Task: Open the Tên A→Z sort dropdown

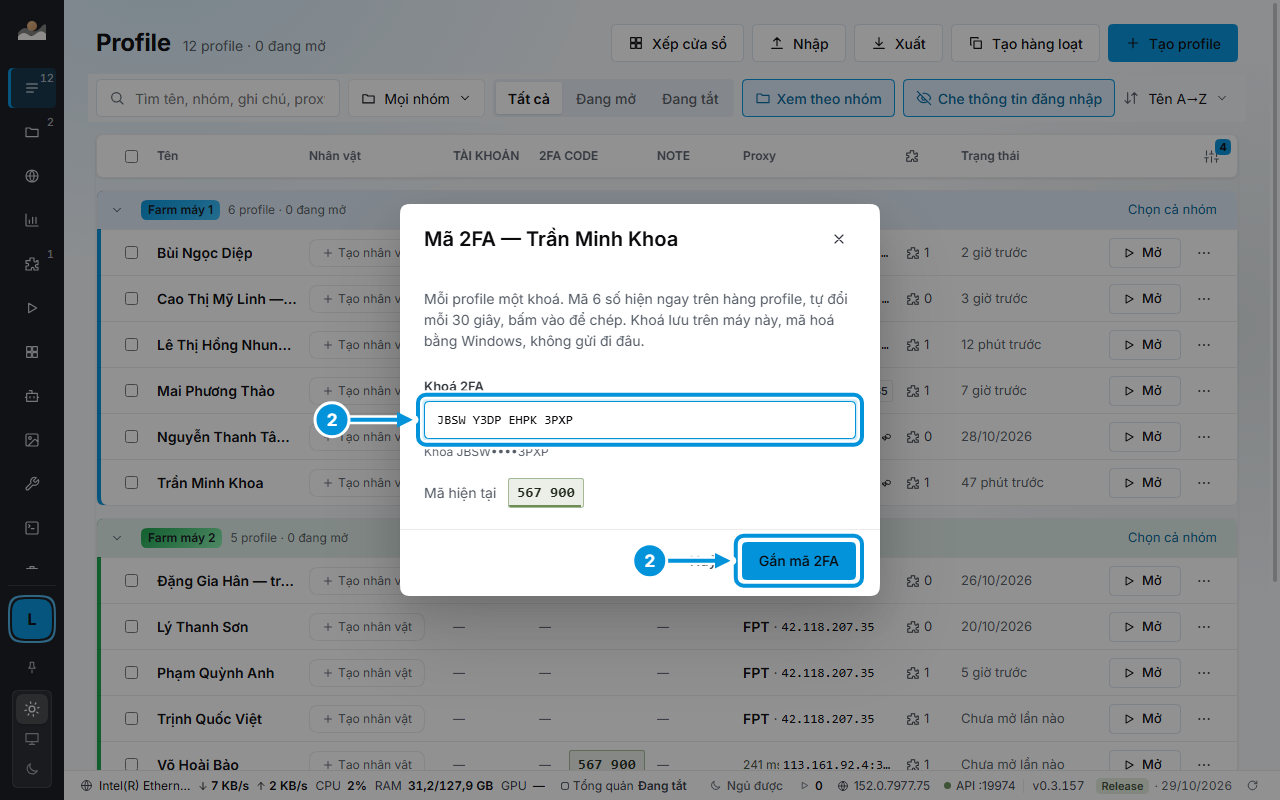Action: coord(1175,99)
